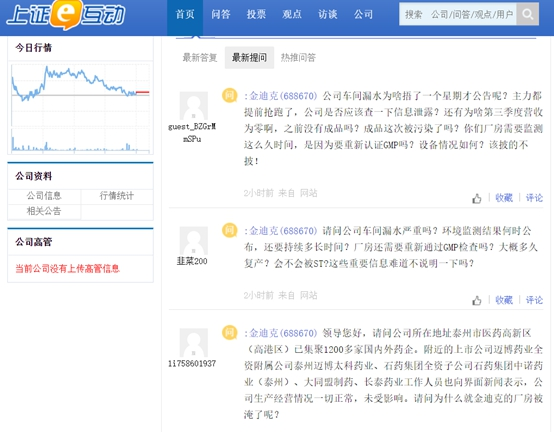
Task: Switch to the 最新答复 tab
Action: point(200,58)
